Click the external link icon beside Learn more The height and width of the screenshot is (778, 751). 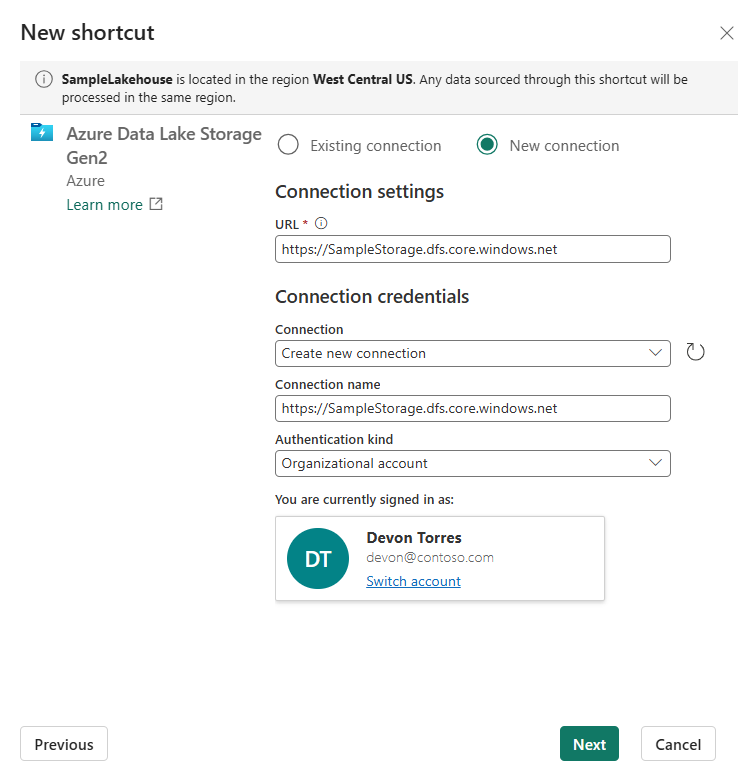point(156,204)
